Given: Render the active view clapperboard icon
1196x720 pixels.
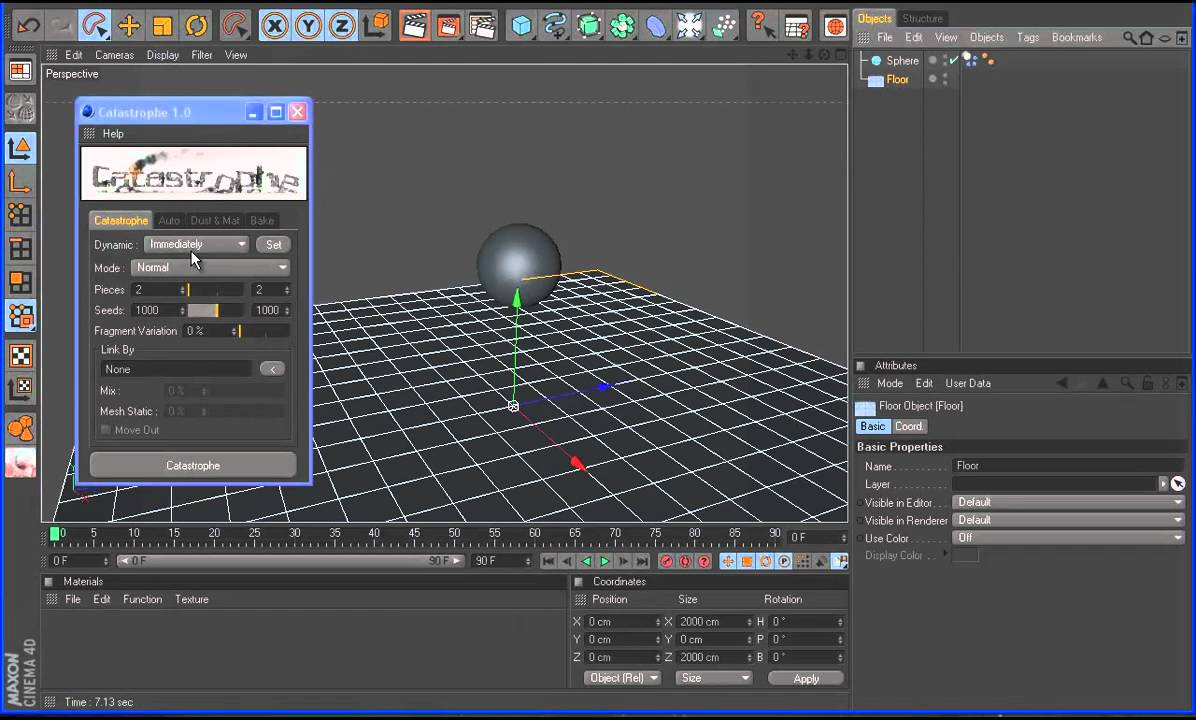Looking at the screenshot, I should (414, 26).
